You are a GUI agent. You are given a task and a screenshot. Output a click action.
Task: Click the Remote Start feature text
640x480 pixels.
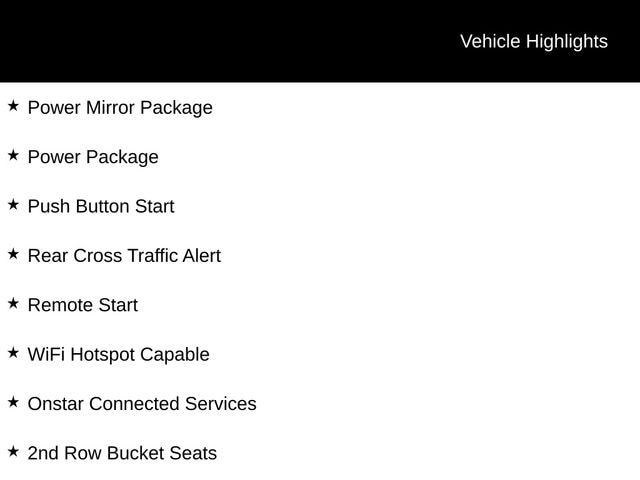tap(83, 305)
